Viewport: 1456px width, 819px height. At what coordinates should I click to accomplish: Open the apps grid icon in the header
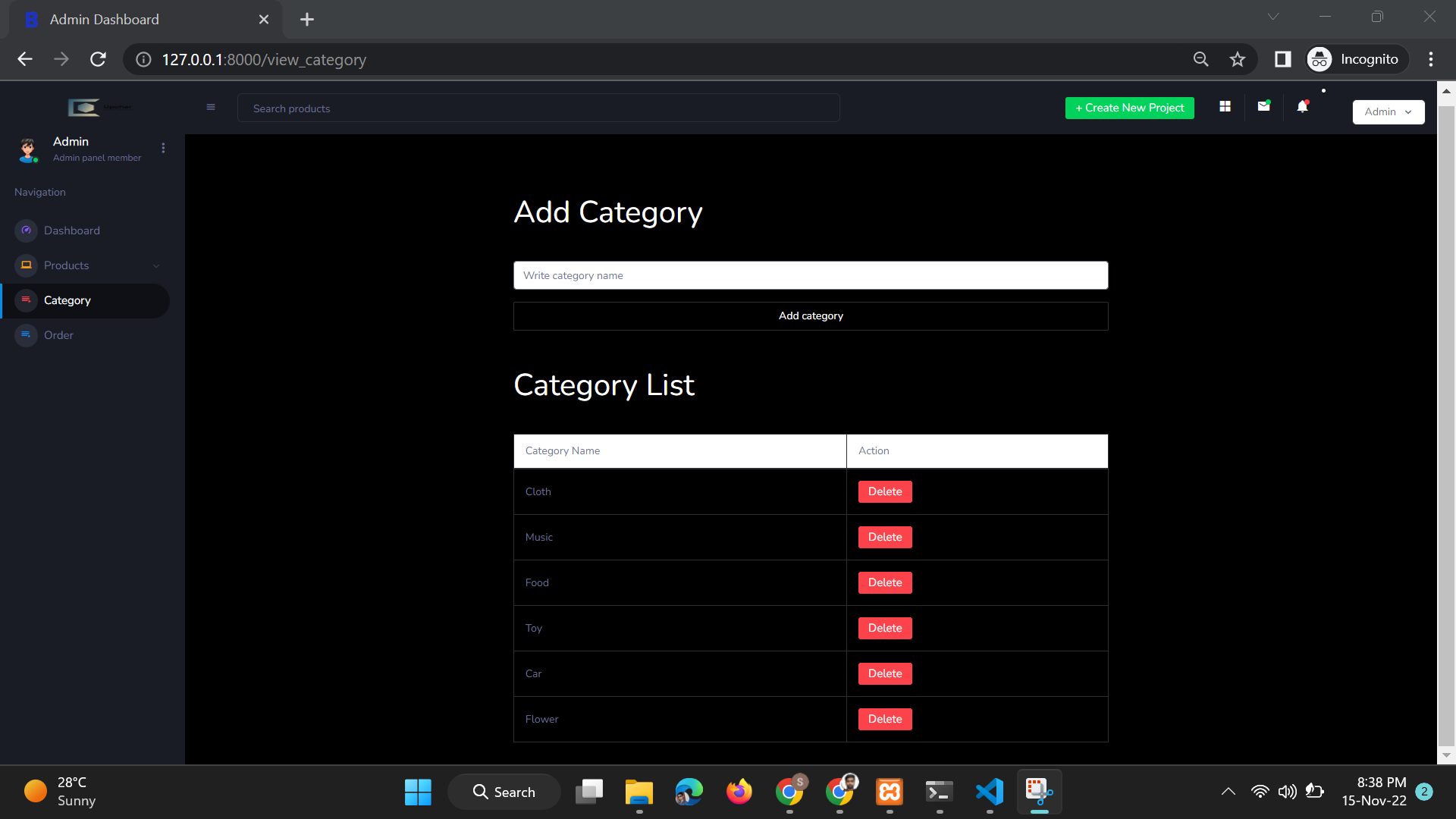[x=1225, y=106]
